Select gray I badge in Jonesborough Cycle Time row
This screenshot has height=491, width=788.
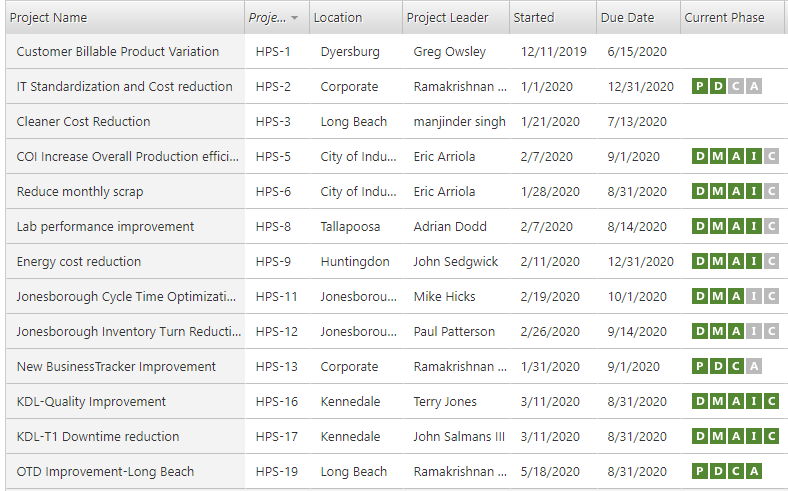pyautogui.click(x=754, y=296)
